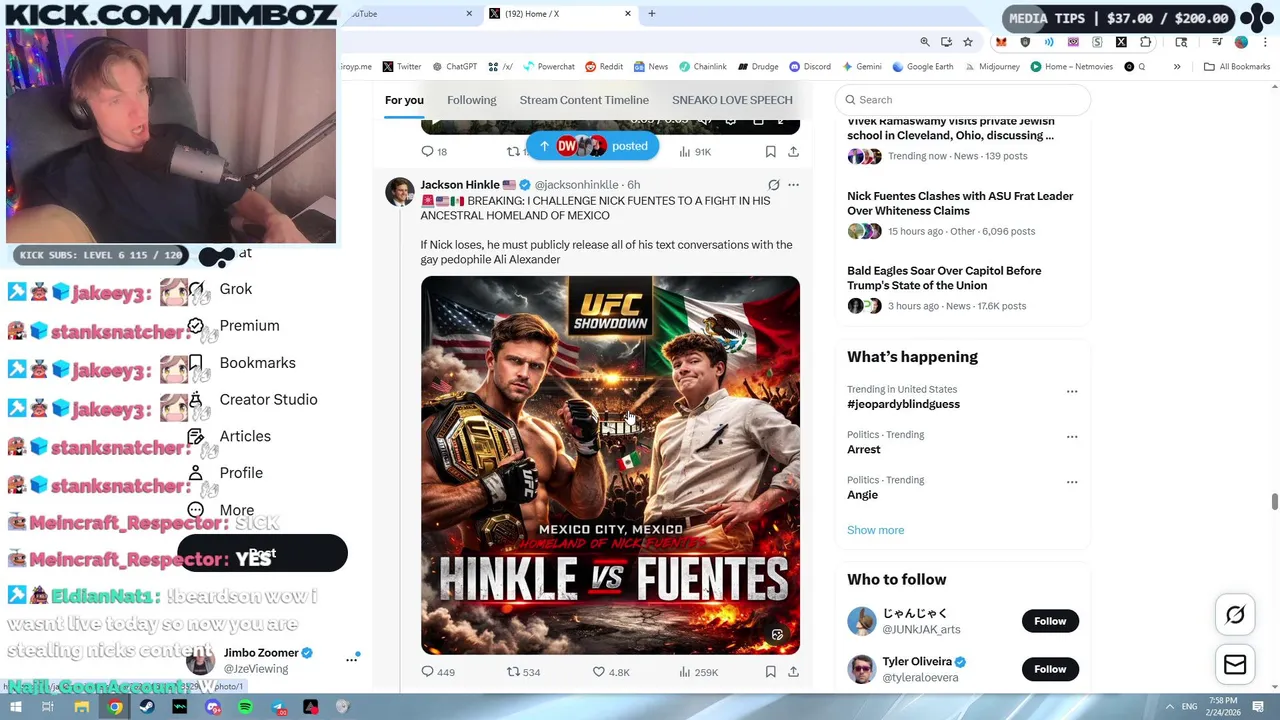Click the Windows Start button

16,707
